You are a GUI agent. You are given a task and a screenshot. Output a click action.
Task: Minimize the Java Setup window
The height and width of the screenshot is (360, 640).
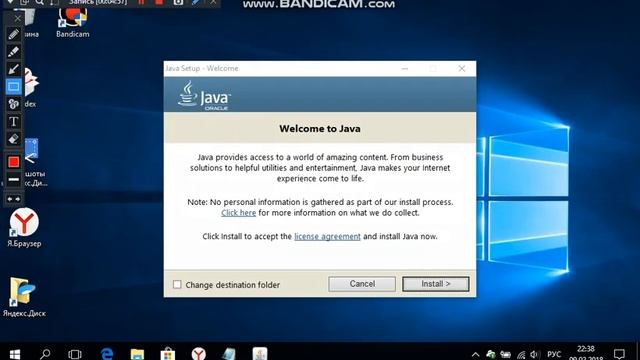click(x=404, y=69)
